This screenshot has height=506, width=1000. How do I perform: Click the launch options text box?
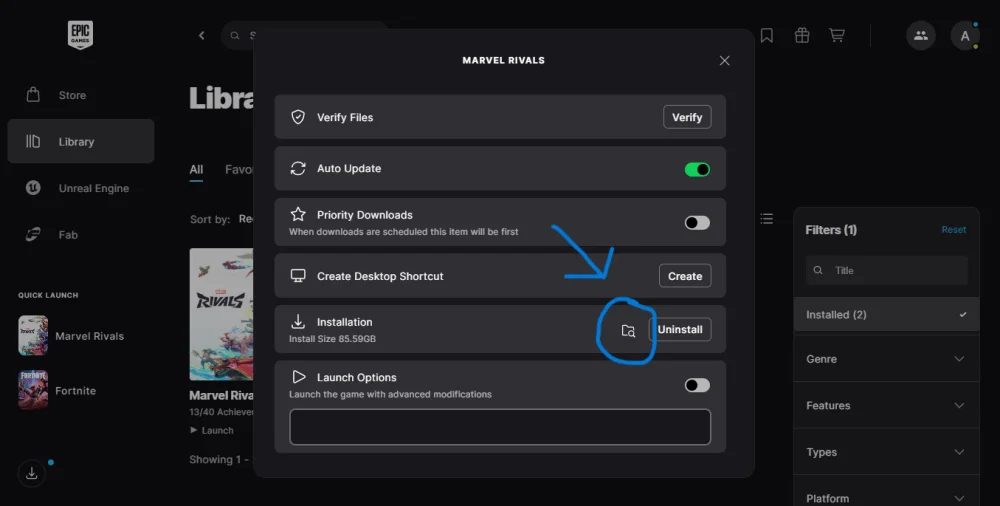pos(500,427)
